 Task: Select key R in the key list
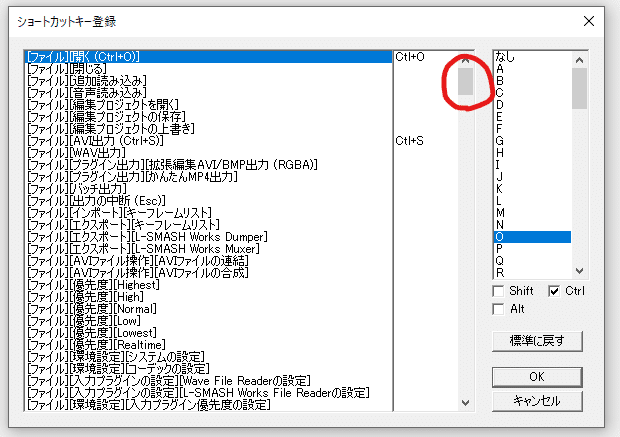[533, 272]
